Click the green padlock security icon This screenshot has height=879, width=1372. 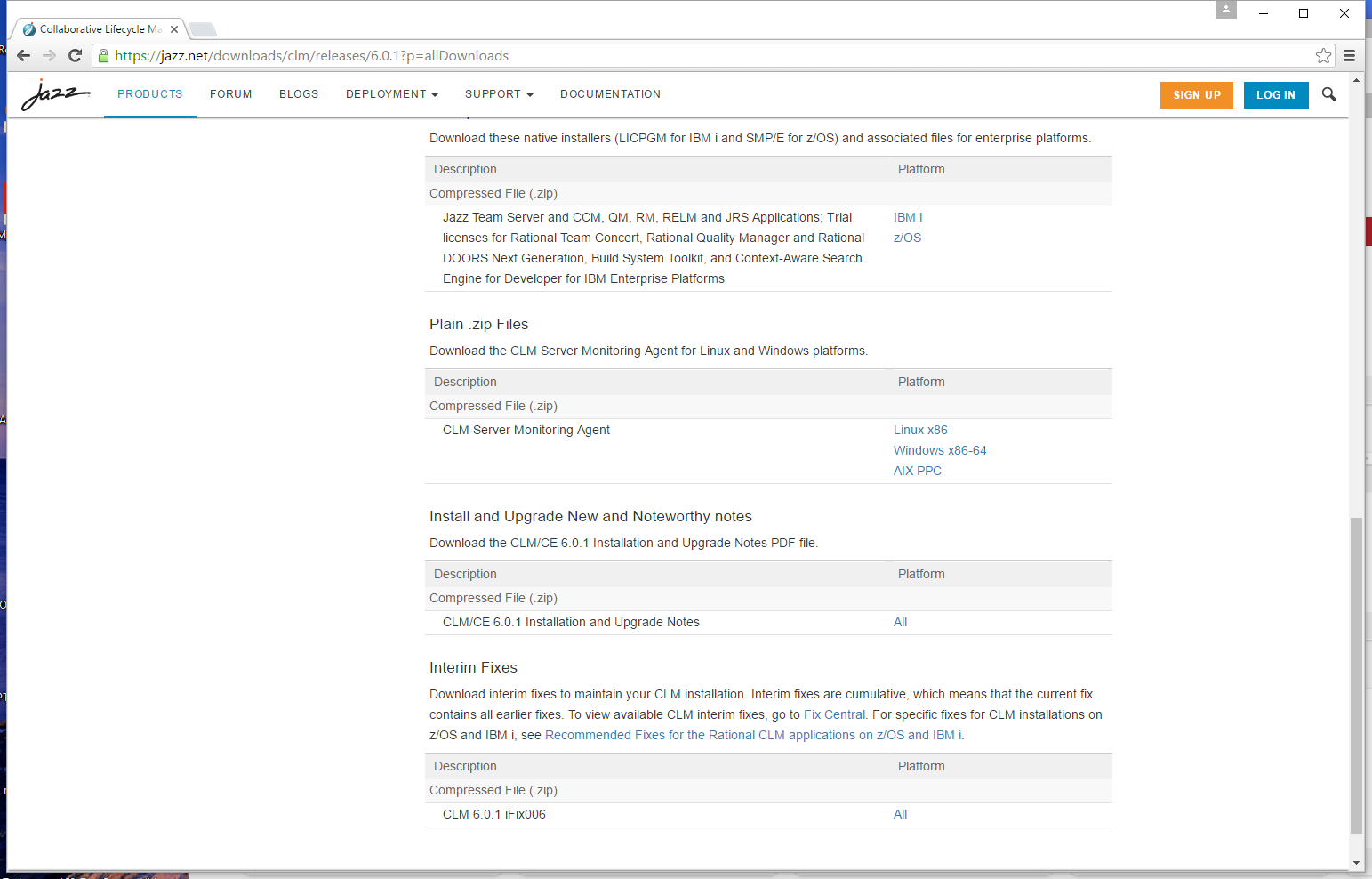[x=103, y=55]
